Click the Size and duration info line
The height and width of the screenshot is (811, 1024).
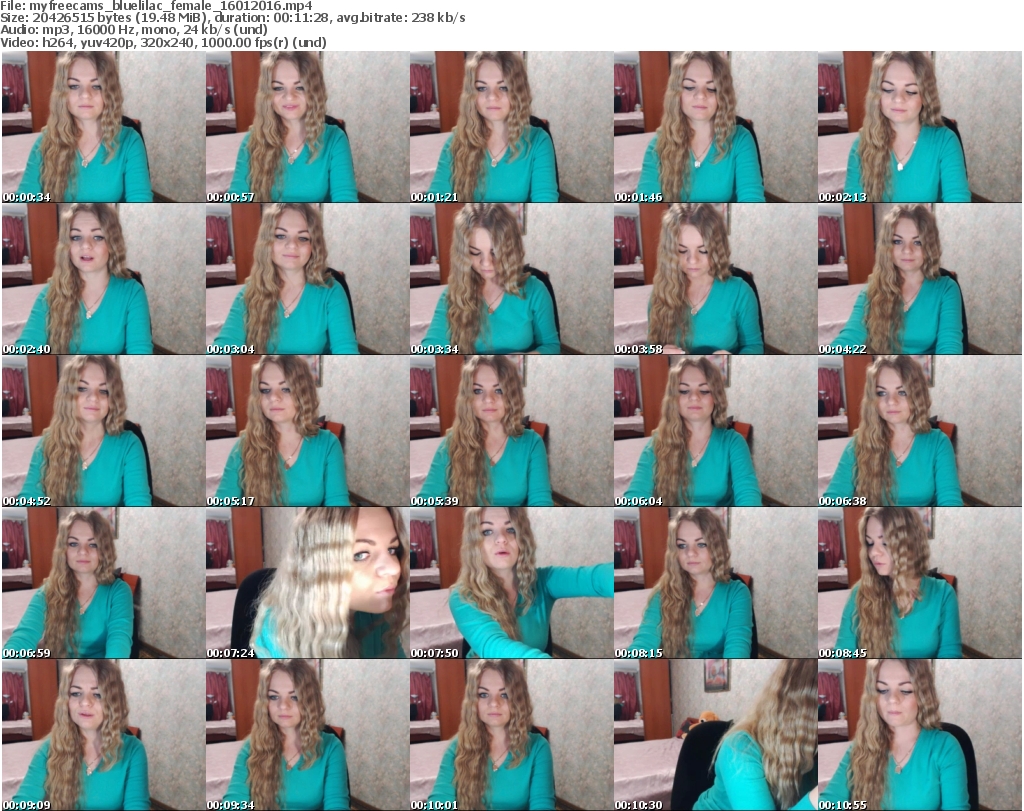[x=232, y=18]
